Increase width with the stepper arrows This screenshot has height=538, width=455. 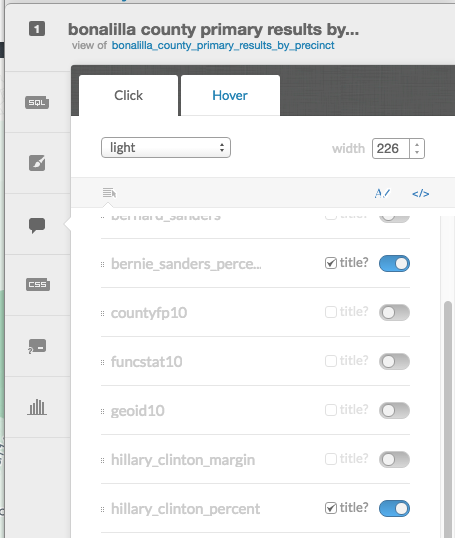417,145
